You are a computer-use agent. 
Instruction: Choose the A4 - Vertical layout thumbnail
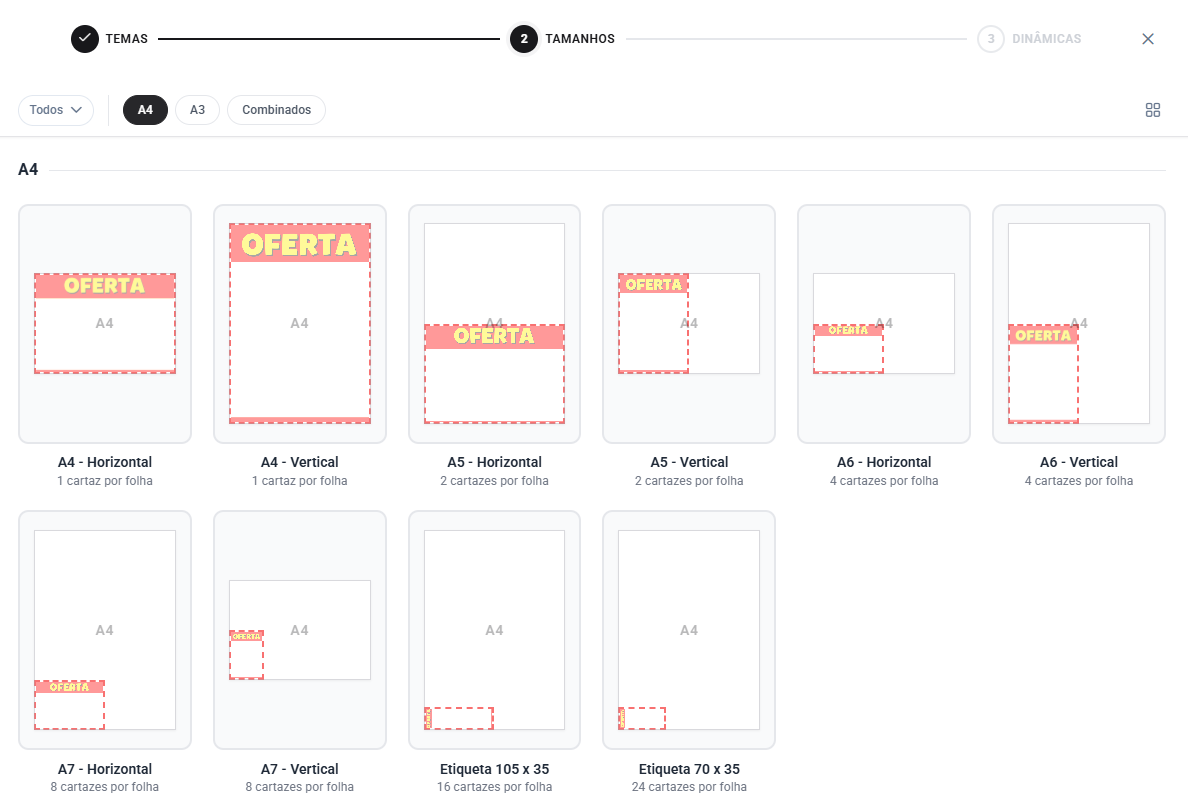[300, 324]
